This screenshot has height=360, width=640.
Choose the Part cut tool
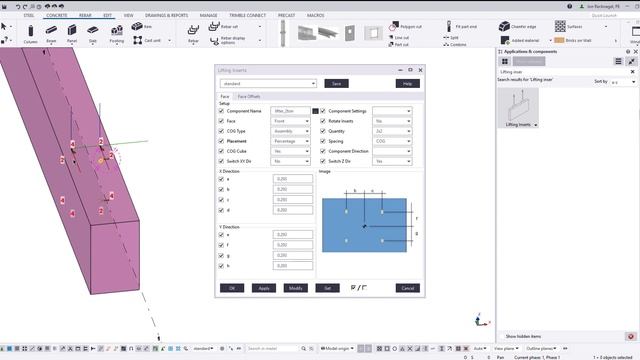click(x=399, y=44)
